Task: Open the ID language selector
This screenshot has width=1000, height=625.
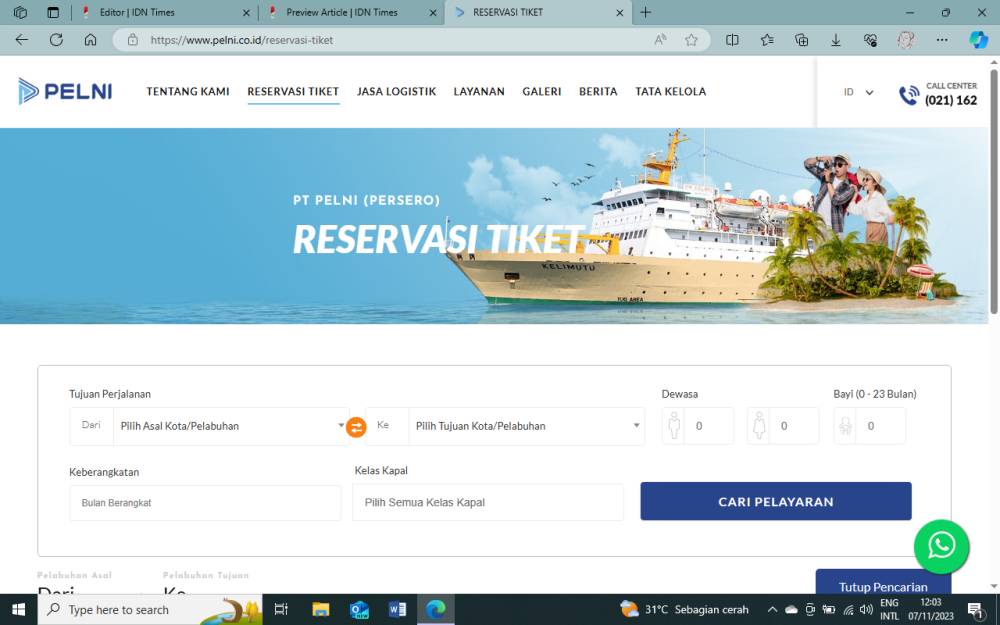Action: [858, 92]
